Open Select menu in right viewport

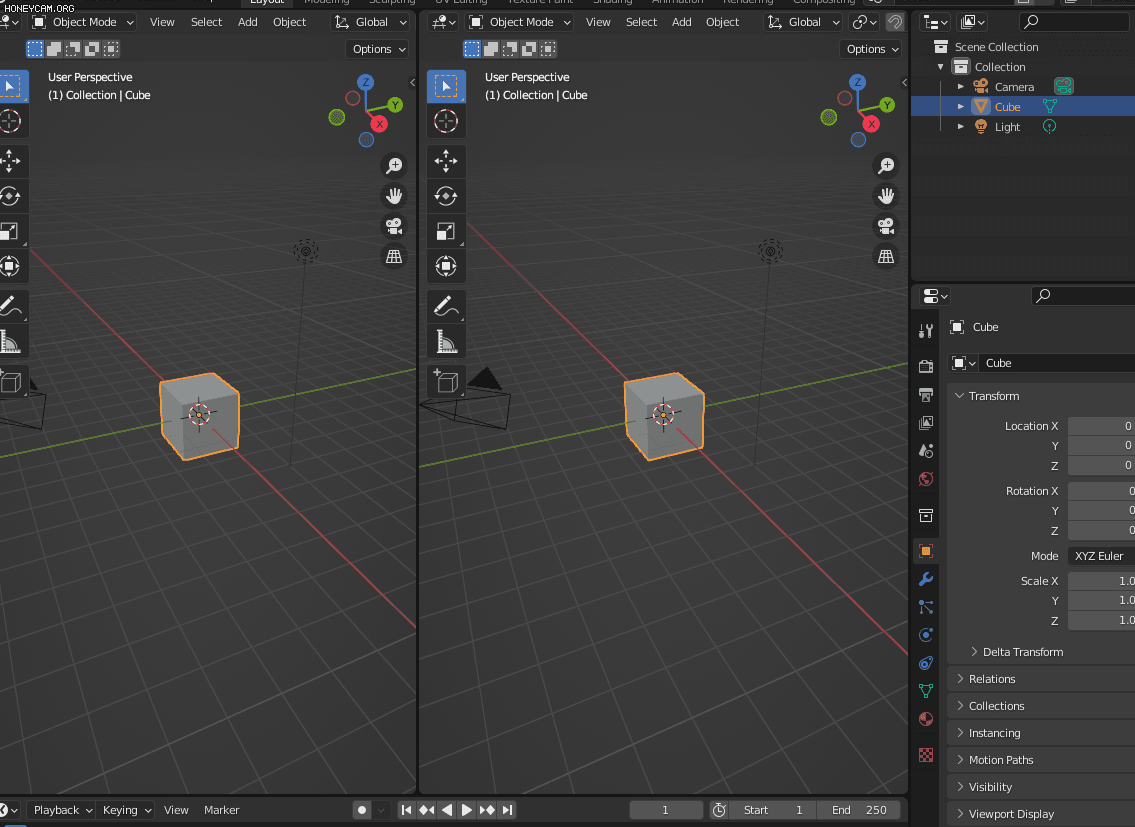[x=641, y=22]
